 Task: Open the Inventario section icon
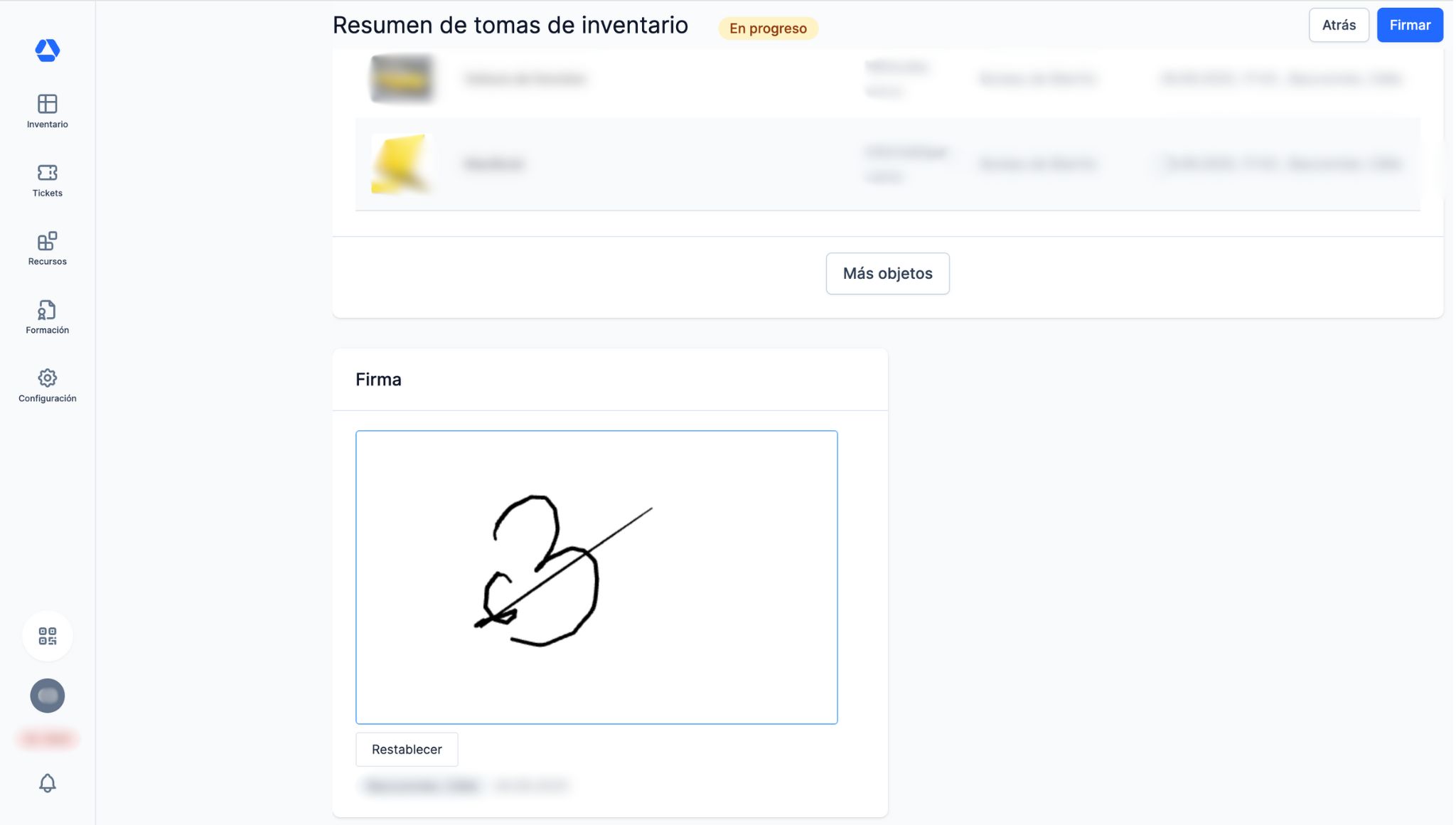[47, 104]
